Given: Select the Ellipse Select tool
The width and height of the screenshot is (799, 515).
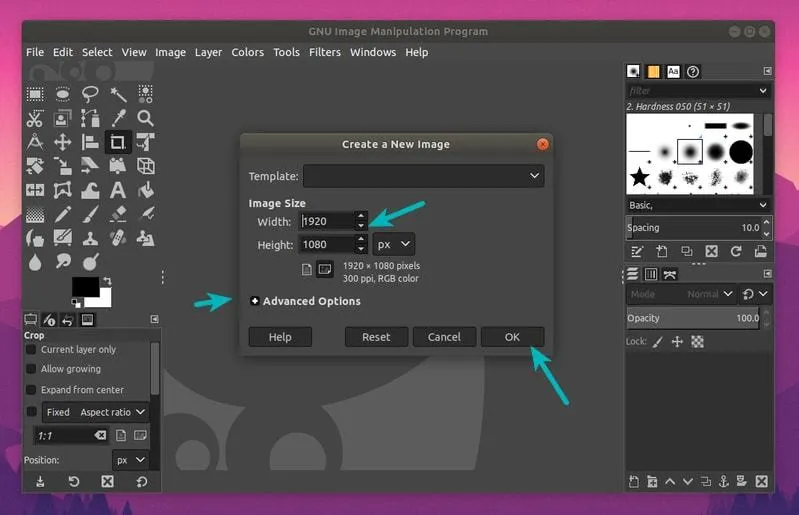Looking at the screenshot, I should (x=63, y=94).
